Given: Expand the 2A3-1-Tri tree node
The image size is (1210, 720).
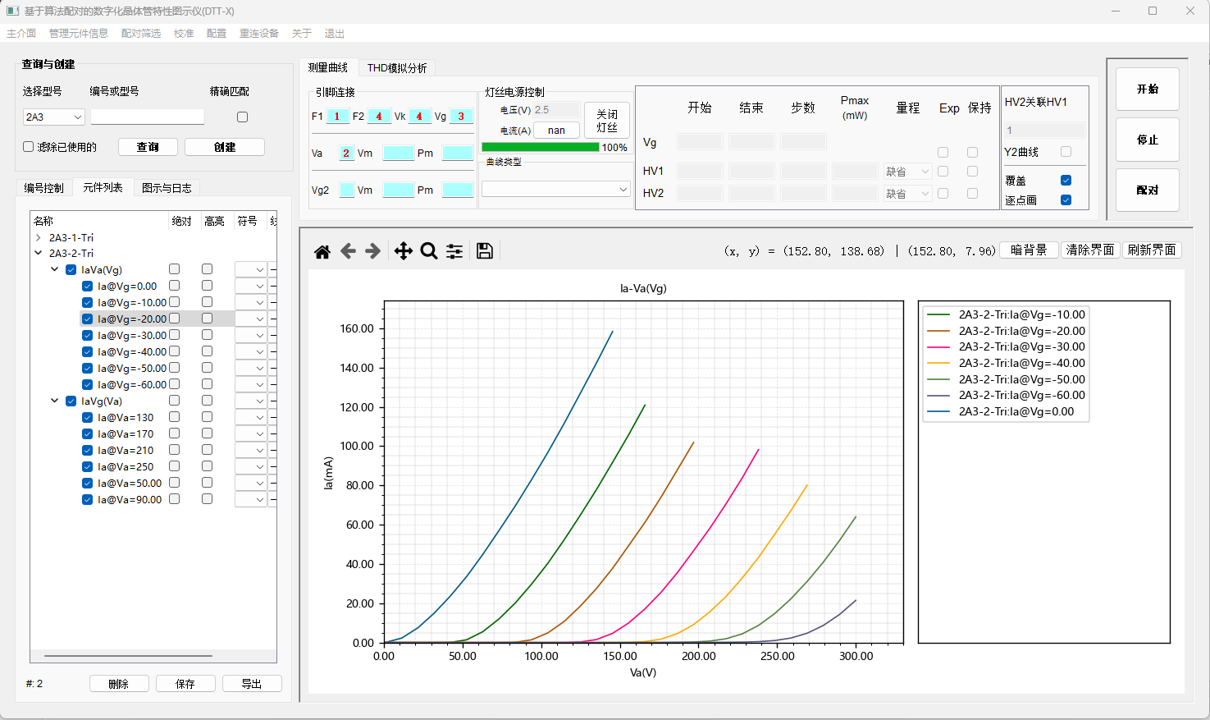Looking at the screenshot, I should click(38, 238).
